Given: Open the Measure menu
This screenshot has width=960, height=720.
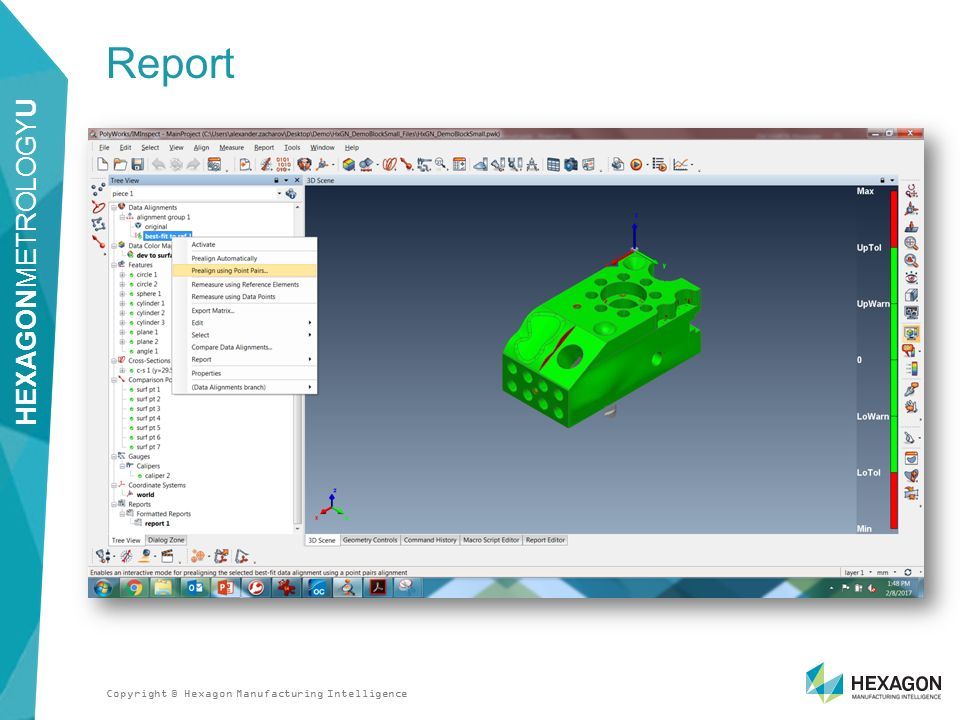Looking at the screenshot, I should click(x=231, y=148).
